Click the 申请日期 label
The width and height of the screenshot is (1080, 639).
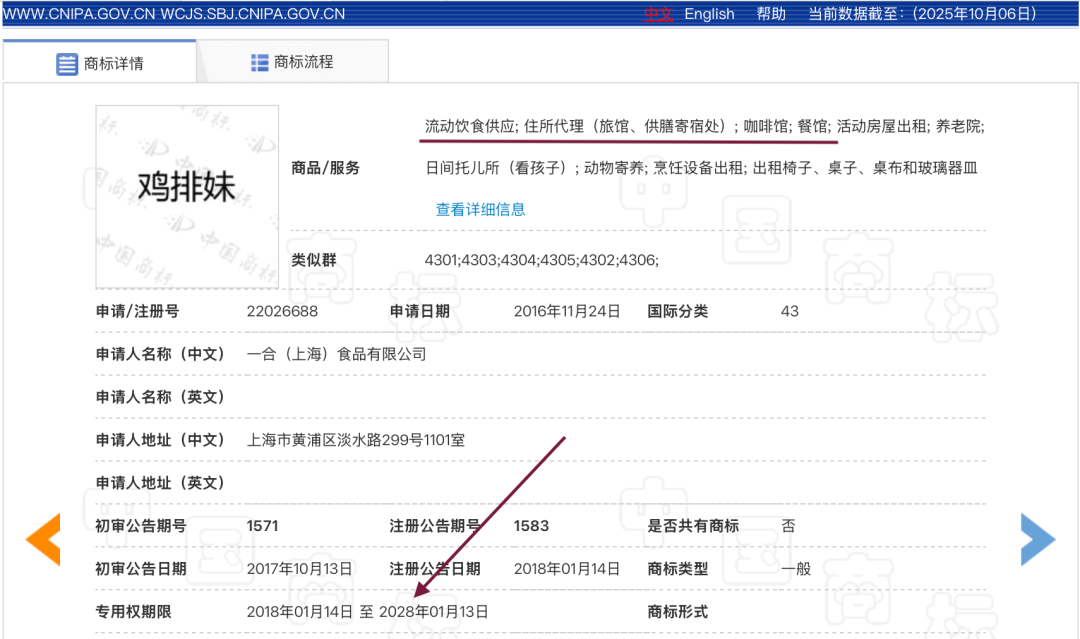pos(419,311)
